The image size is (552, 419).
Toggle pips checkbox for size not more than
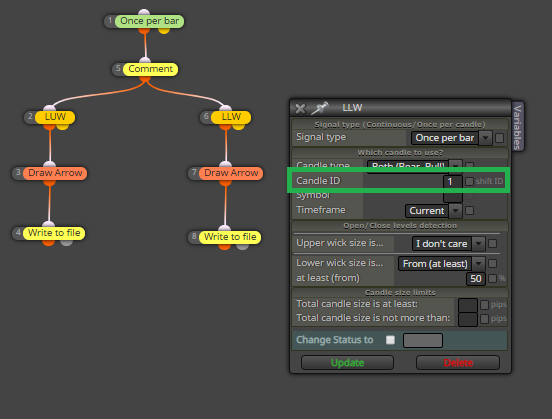tap(484, 319)
